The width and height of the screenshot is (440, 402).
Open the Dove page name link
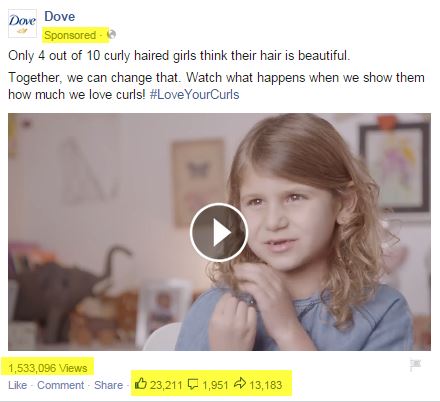[60, 16]
